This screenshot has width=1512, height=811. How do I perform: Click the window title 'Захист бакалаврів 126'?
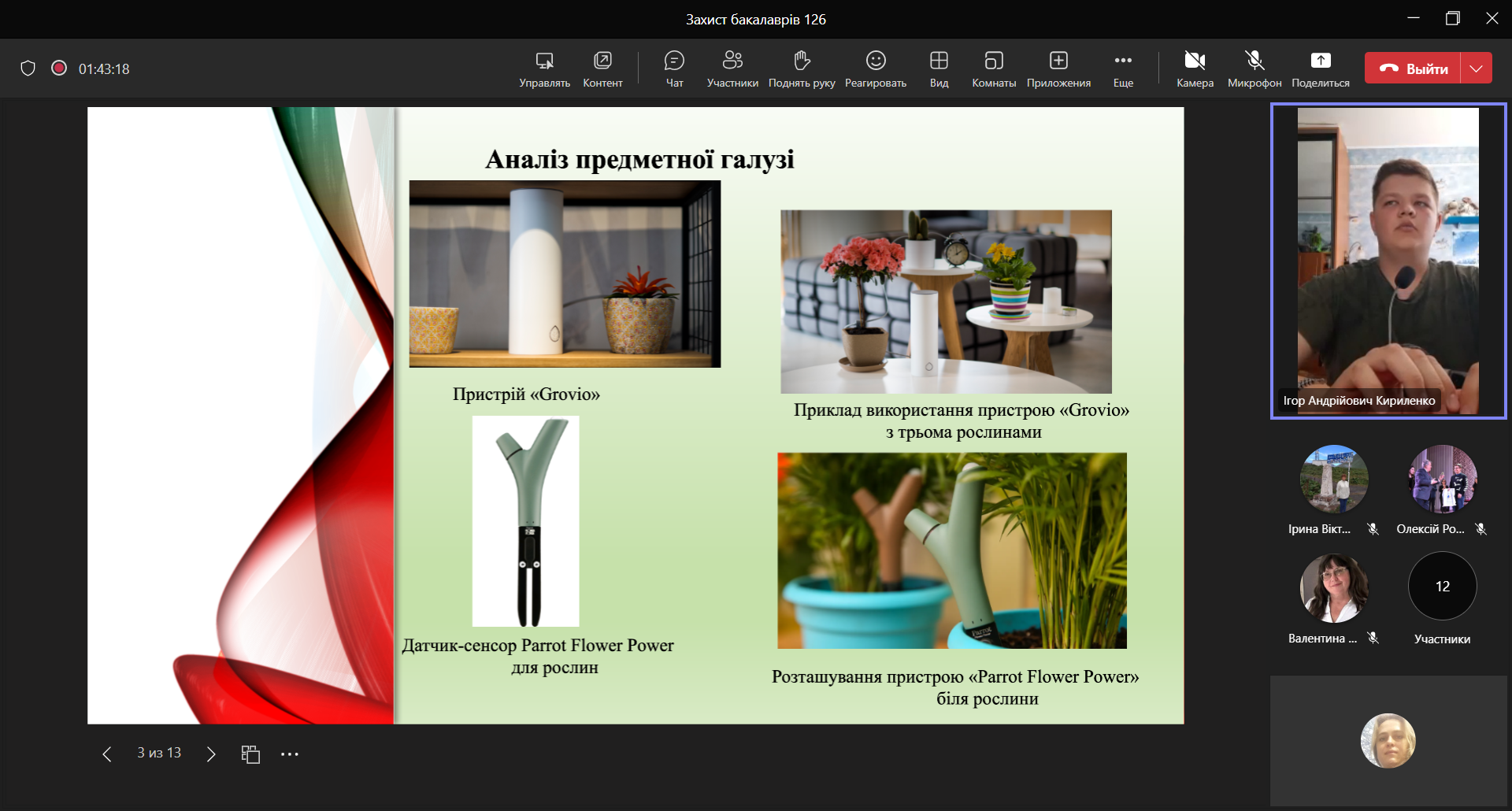pos(756,20)
